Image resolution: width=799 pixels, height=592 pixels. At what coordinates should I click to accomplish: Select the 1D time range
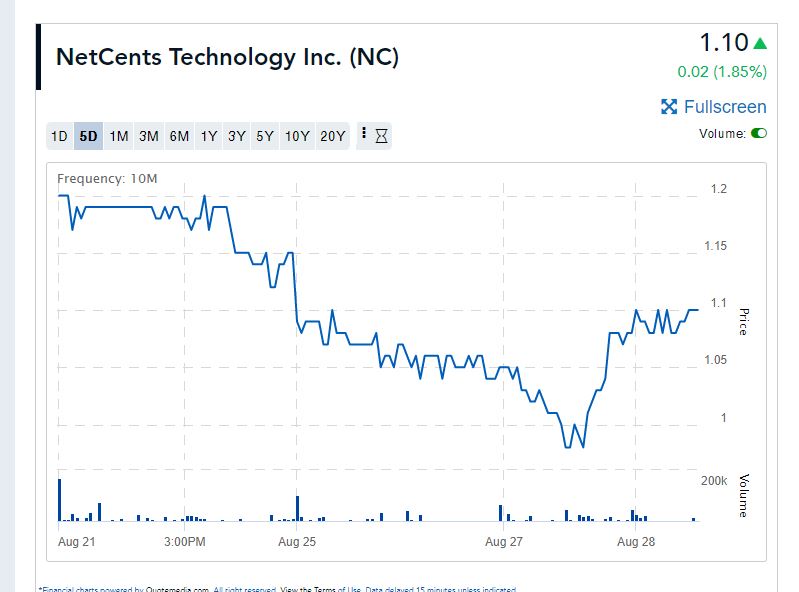pyautogui.click(x=59, y=136)
